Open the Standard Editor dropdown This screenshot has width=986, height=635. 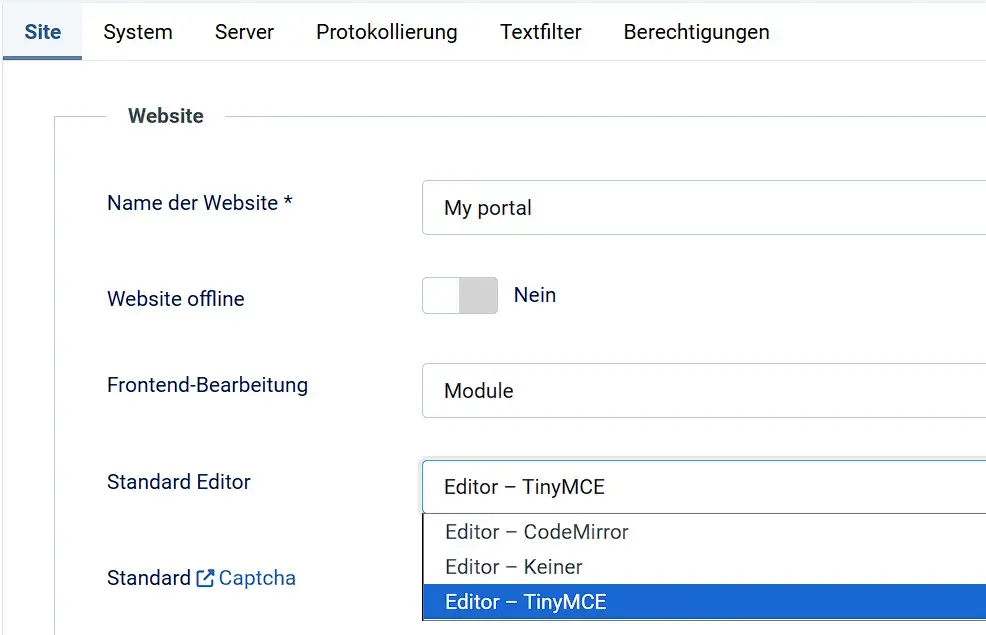(x=700, y=487)
